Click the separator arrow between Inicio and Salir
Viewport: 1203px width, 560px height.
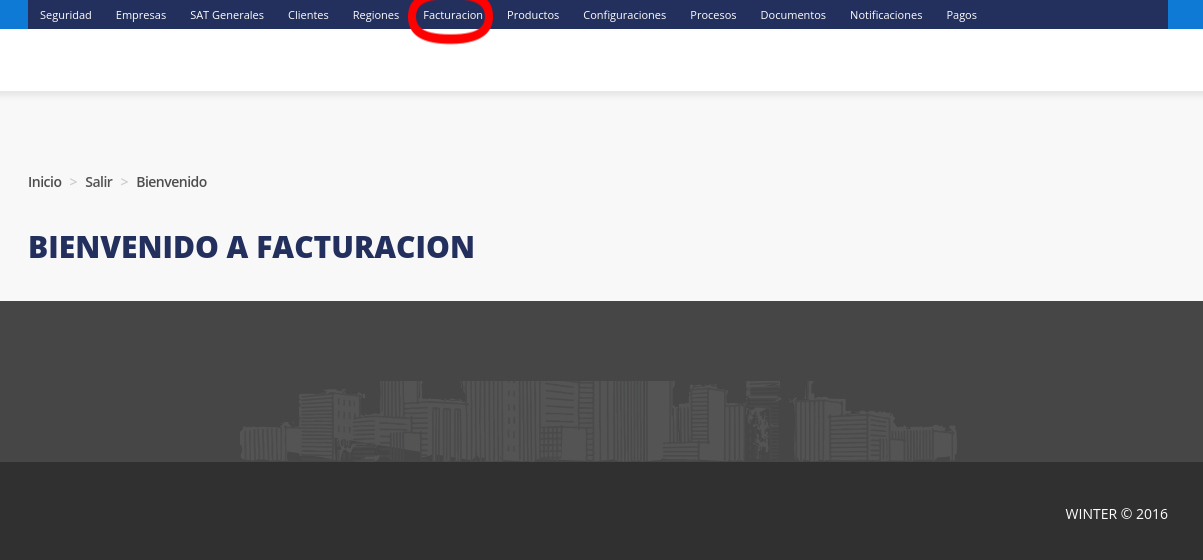click(x=73, y=182)
